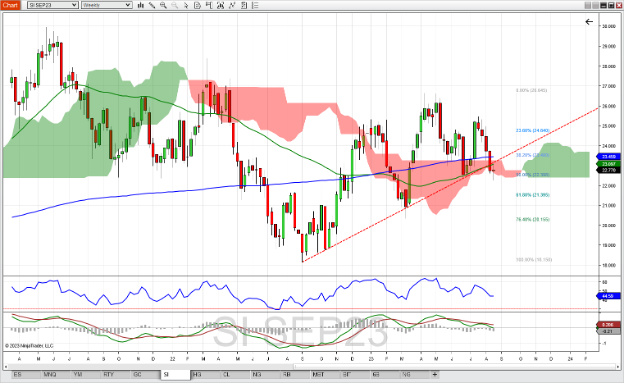Open the SI SEP23 instrument selector dropdown
Viewport: 624px width, 384px height.
point(53,5)
